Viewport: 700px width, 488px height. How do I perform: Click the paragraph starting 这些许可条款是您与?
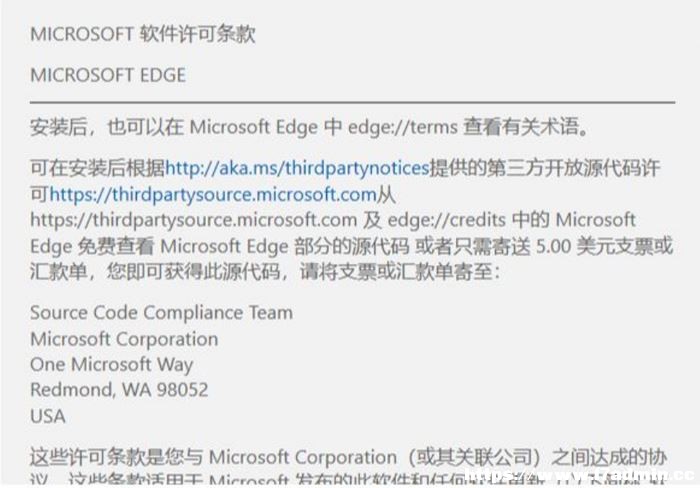(348, 467)
